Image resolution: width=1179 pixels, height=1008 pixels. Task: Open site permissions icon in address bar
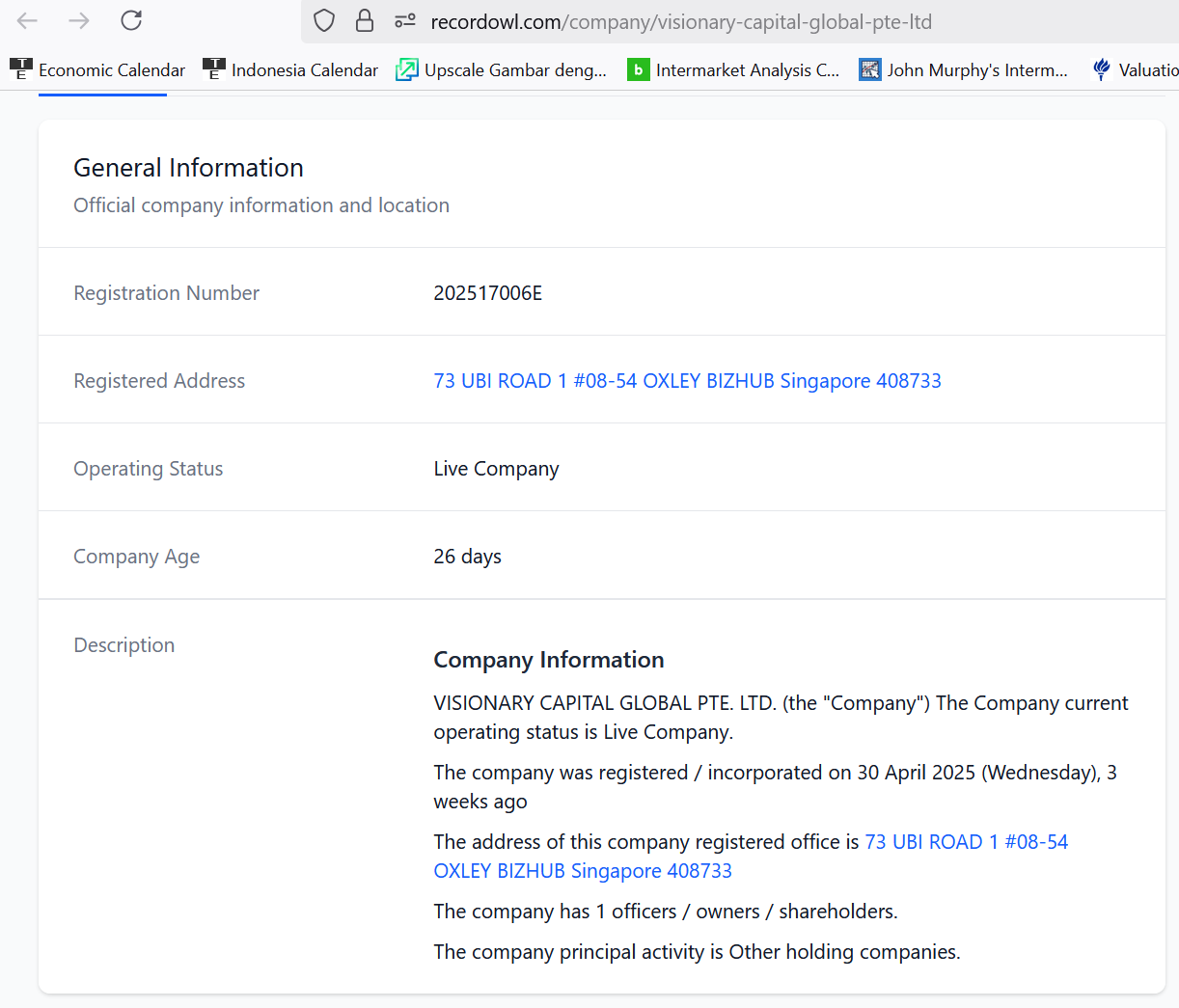tap(405, 21)
